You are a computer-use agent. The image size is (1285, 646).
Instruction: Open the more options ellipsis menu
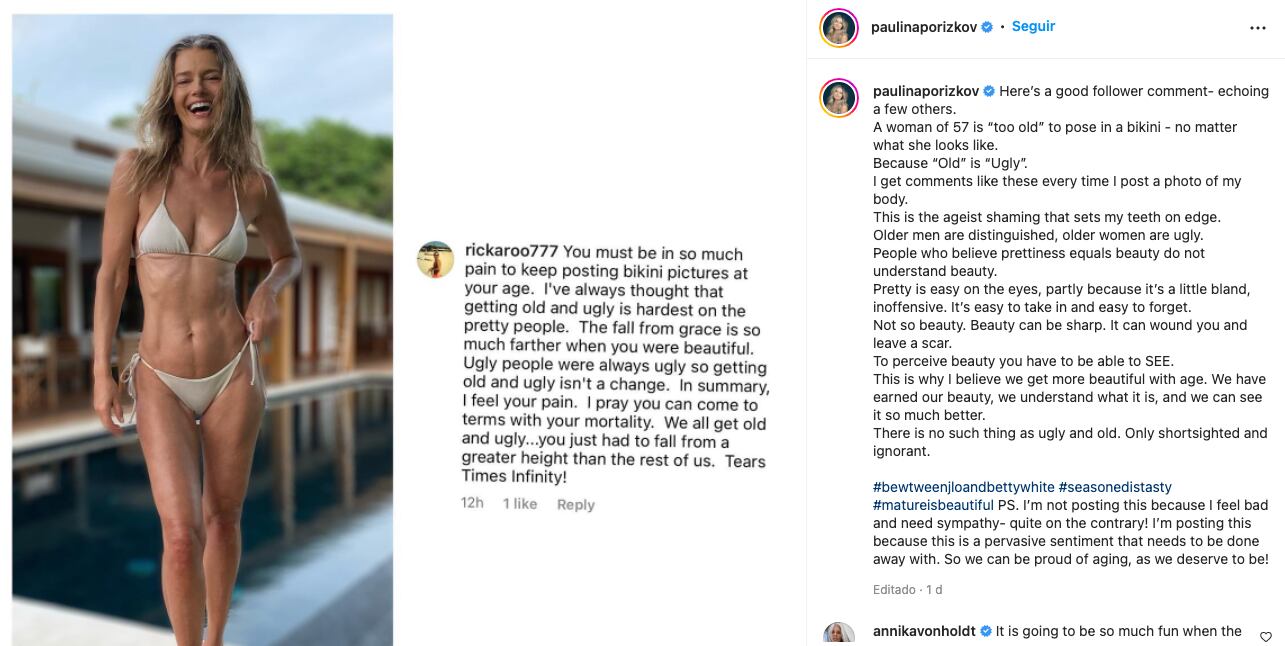click(1258, 28)
